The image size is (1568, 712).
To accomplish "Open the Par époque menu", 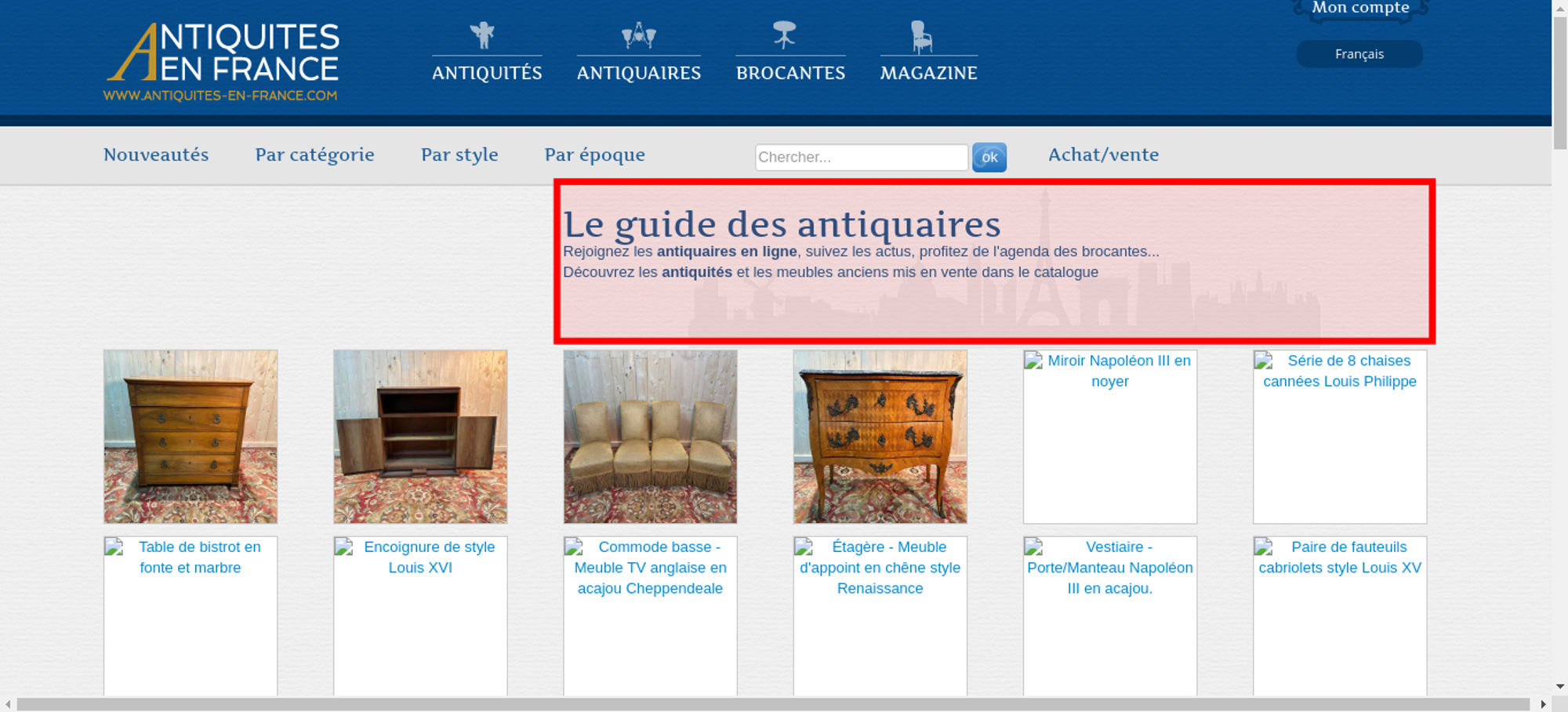I will [594, 154].
